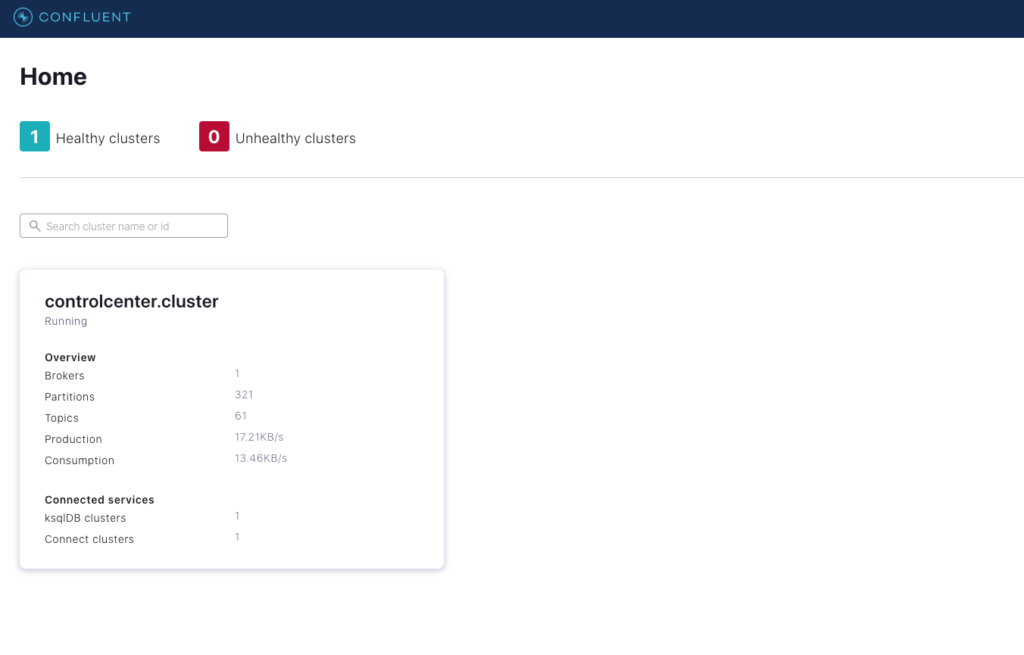Click the Home page heading
The height and width of the screenshot is (655, 1024).
(x=53, y=77)
